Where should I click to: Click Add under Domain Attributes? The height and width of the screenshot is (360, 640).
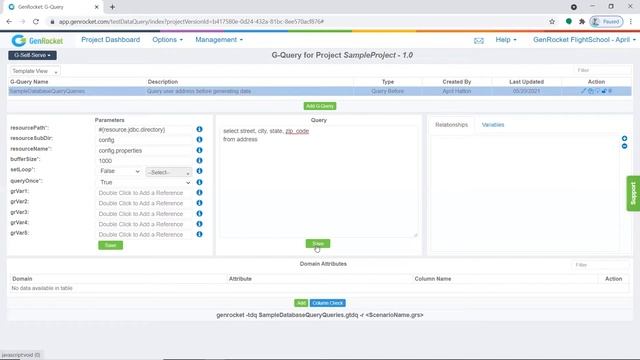[x=301, y=303]
